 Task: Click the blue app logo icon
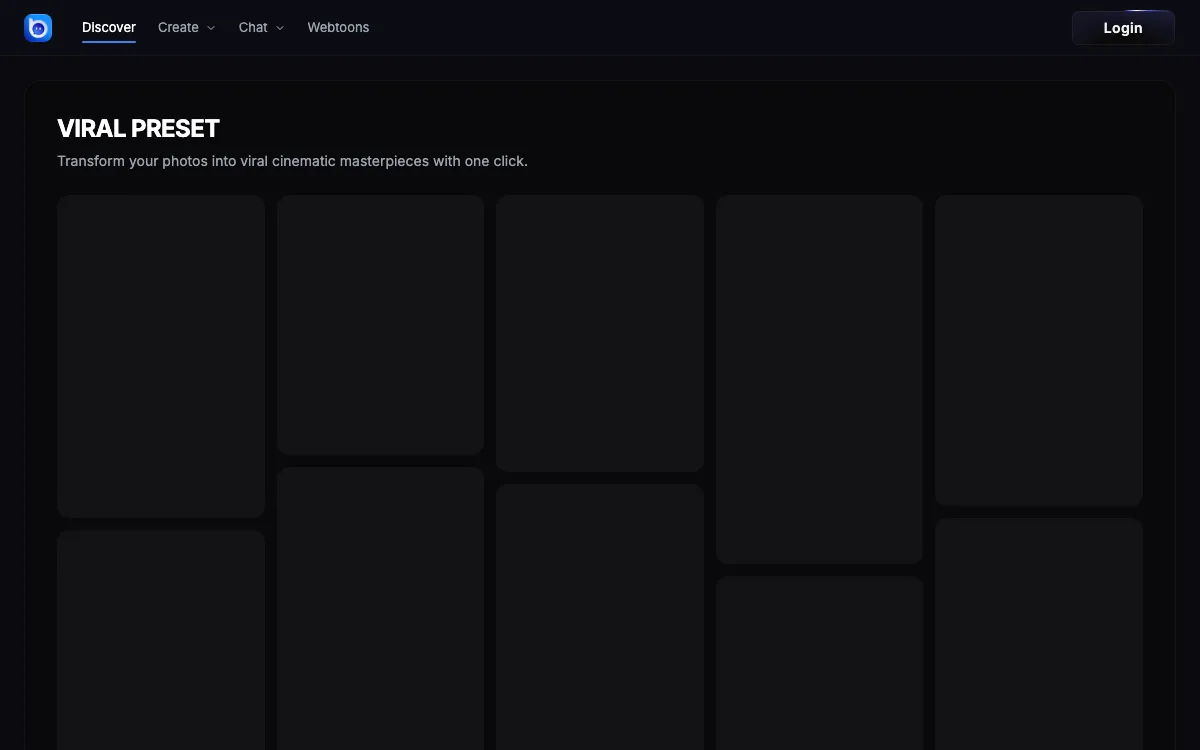pyautogui.click(x=38, y=28)
